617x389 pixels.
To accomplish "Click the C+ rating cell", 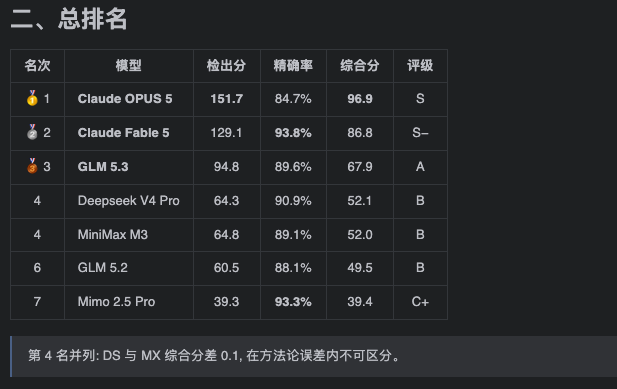I will 420,302.
